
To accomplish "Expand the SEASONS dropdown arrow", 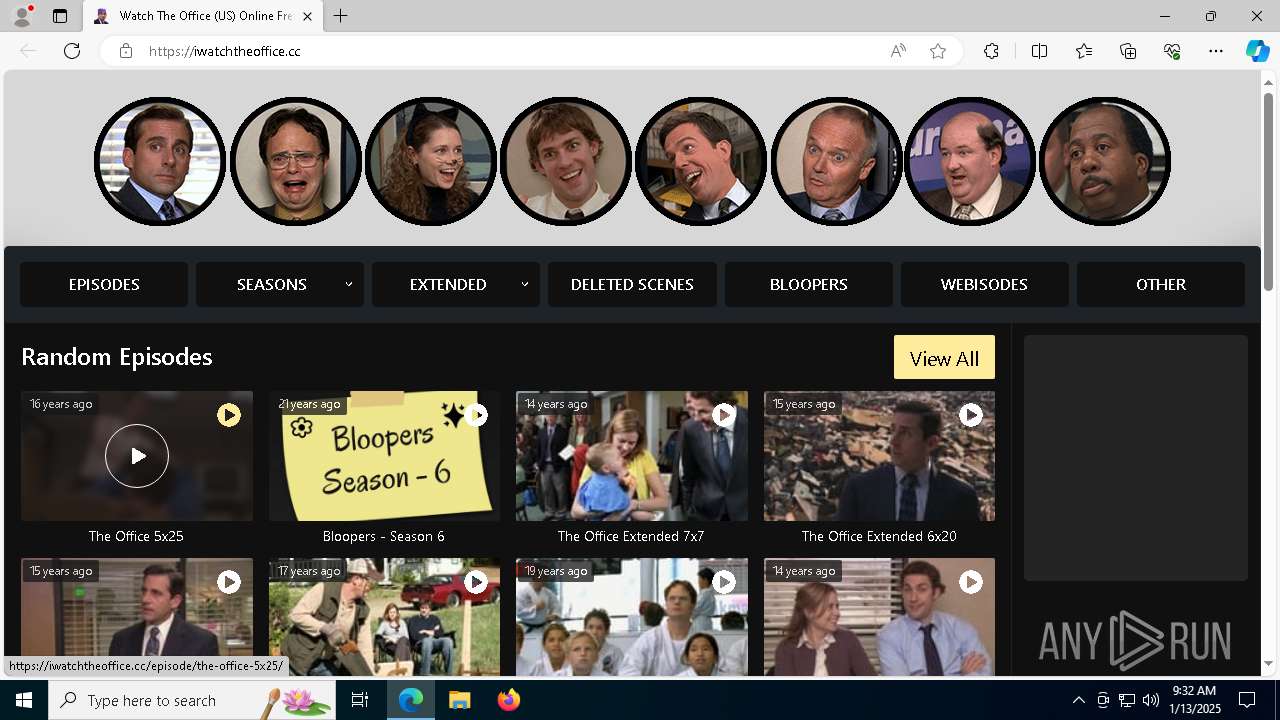I will (349, 284).
